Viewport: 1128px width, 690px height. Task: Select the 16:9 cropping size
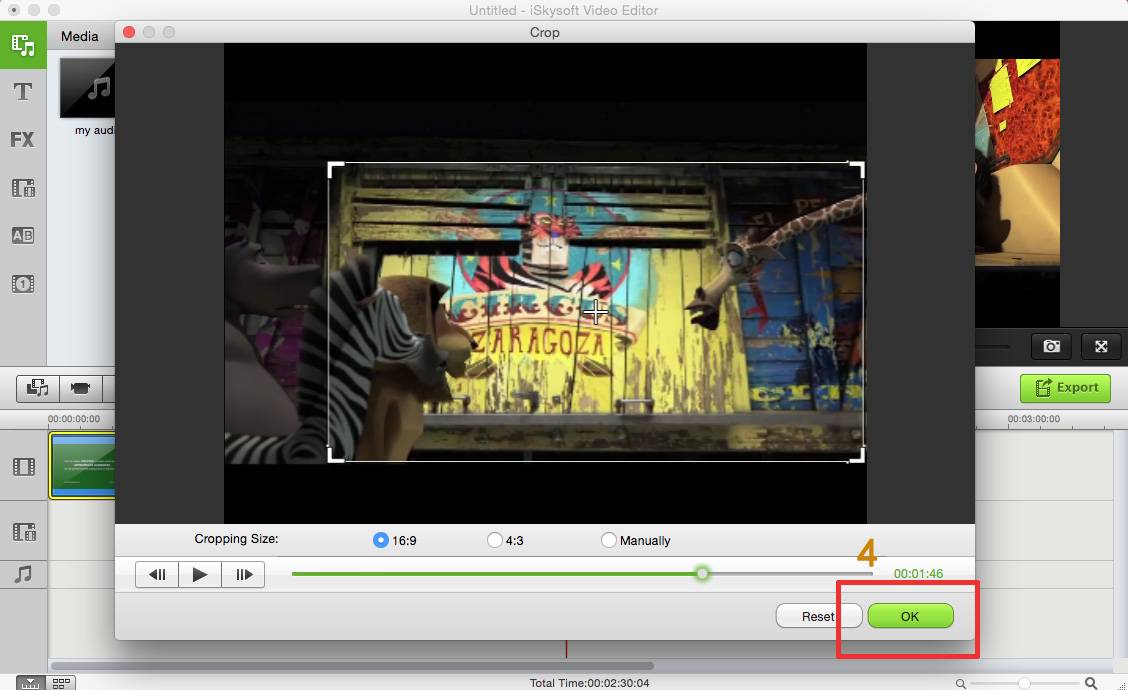pyautogui.click(x=380, y=540)
